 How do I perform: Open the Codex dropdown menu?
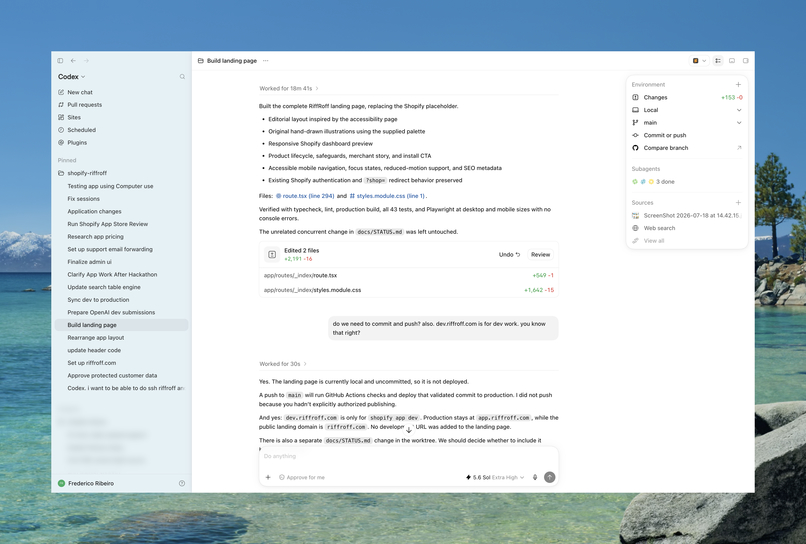[71, 77]
